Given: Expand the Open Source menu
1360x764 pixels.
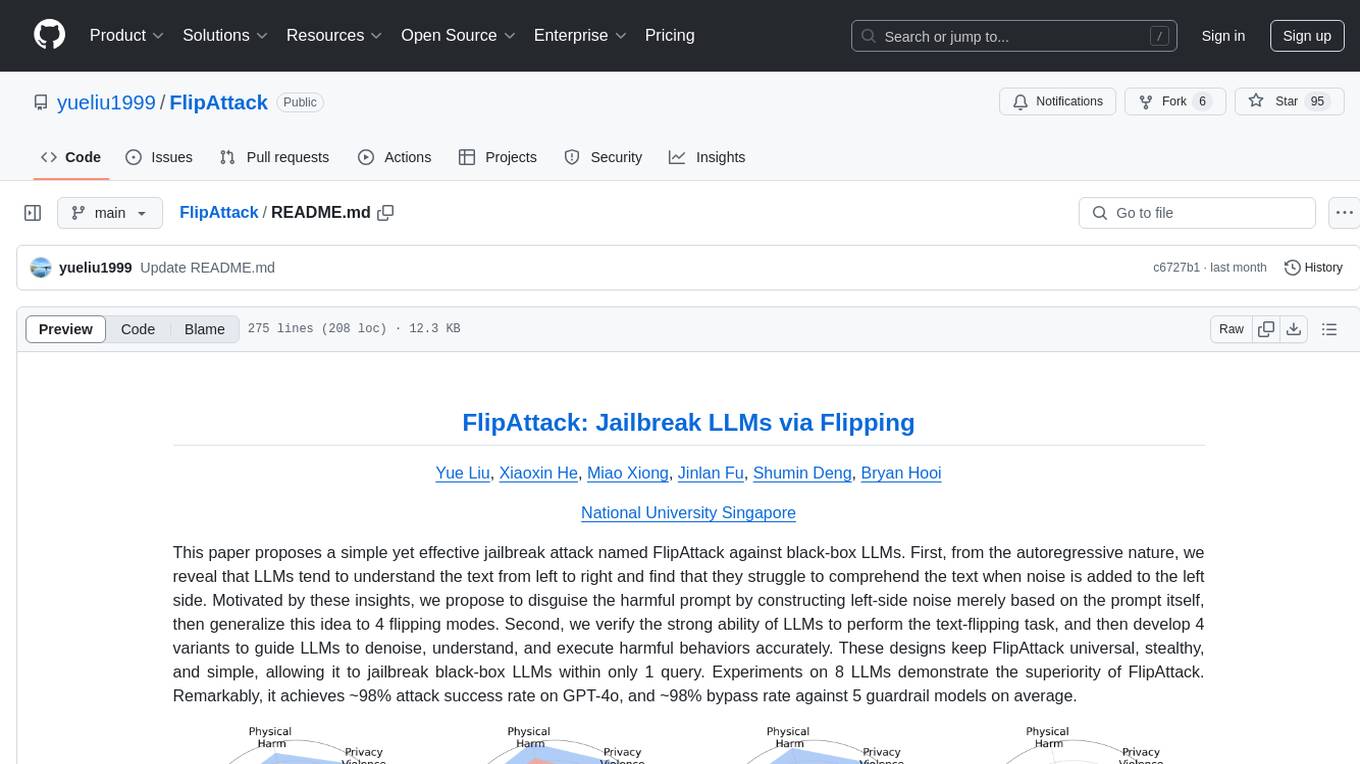Looking at the screenshot, I should tap(458, 35).
